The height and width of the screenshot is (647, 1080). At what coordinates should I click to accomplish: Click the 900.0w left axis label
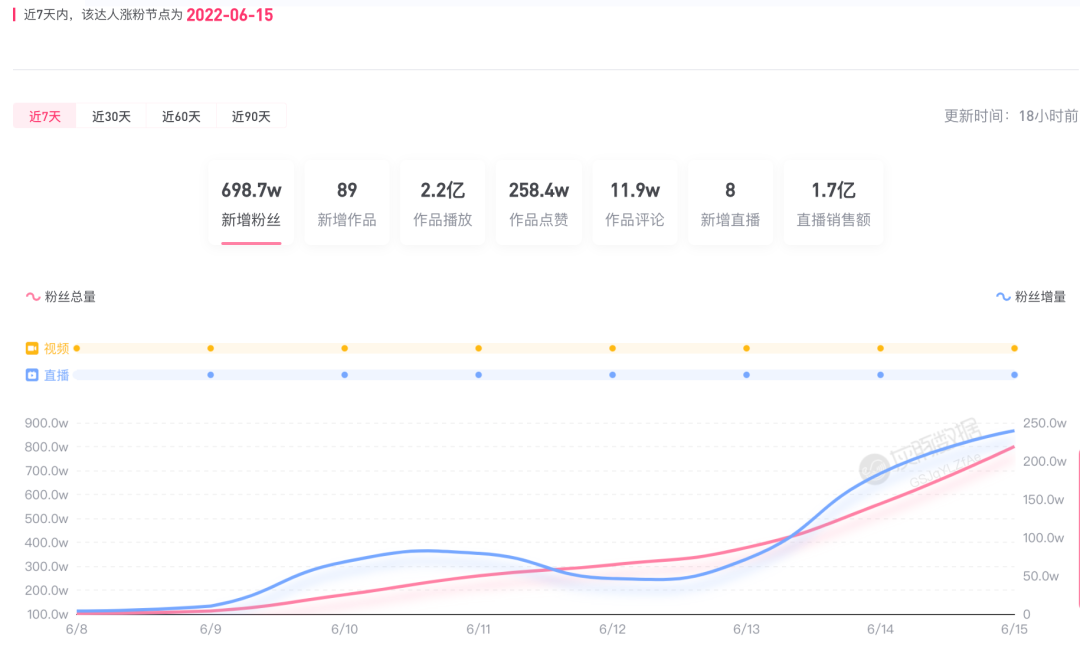46,423
